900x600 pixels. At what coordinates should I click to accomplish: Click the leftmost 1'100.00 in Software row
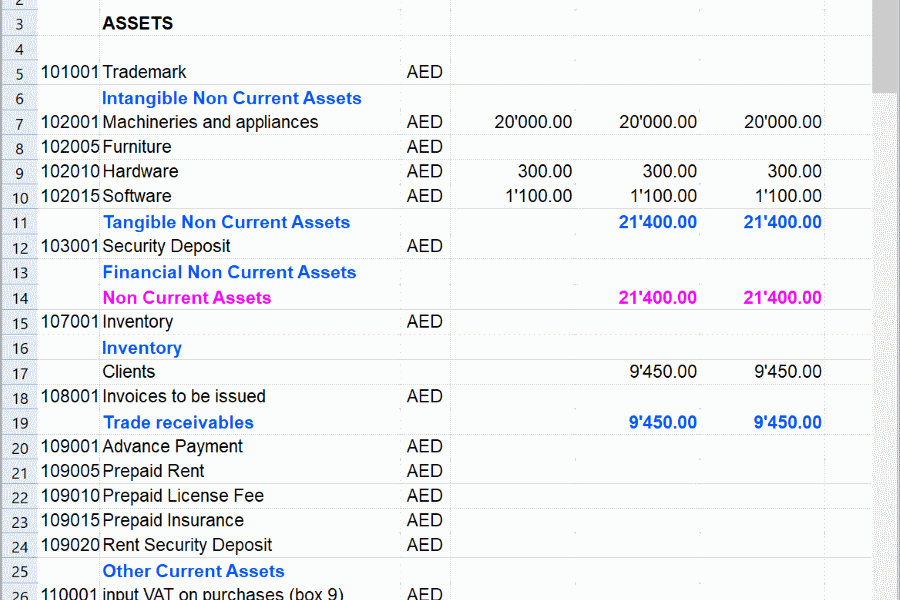538,196
